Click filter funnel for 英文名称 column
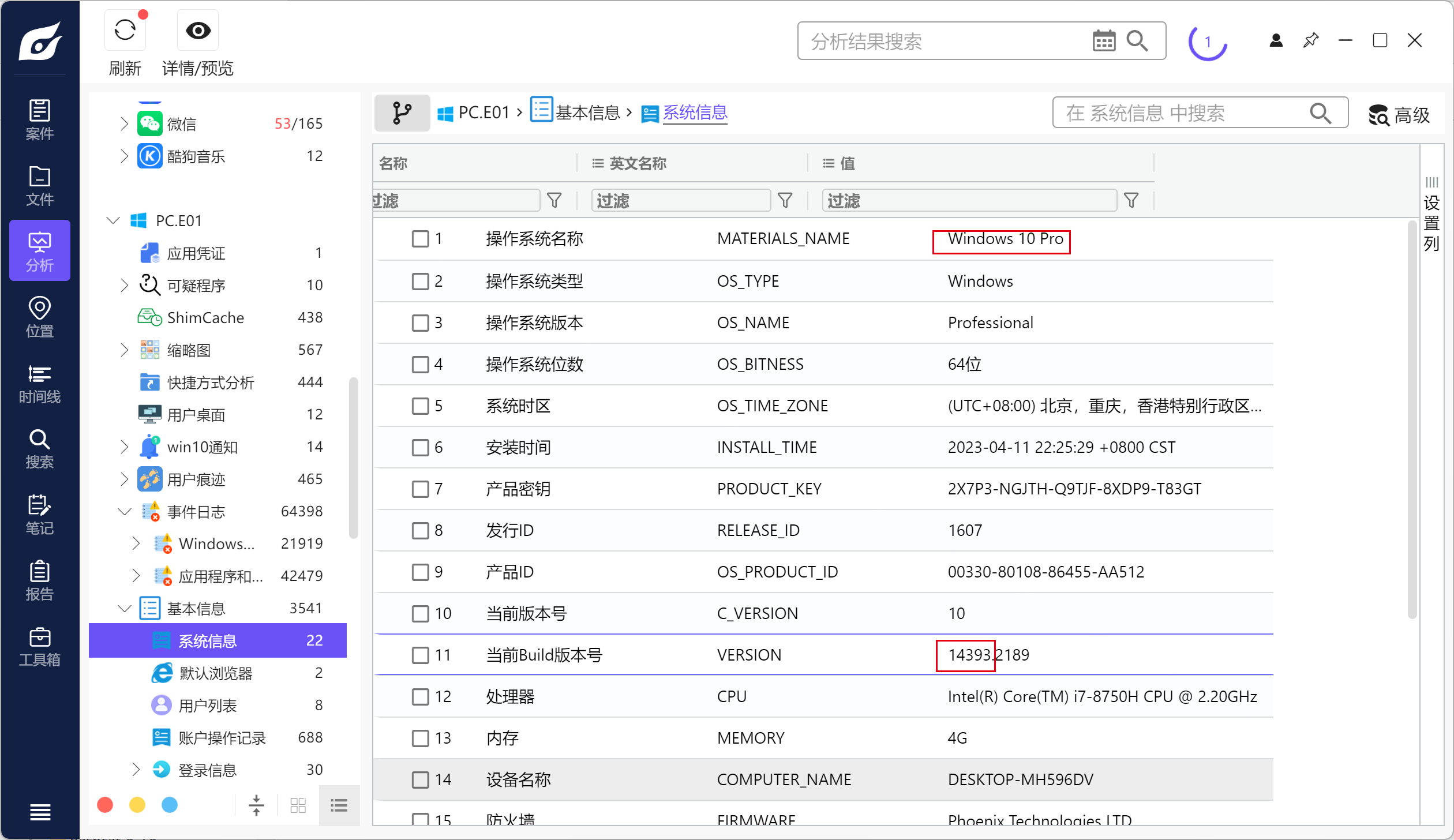 785,200
